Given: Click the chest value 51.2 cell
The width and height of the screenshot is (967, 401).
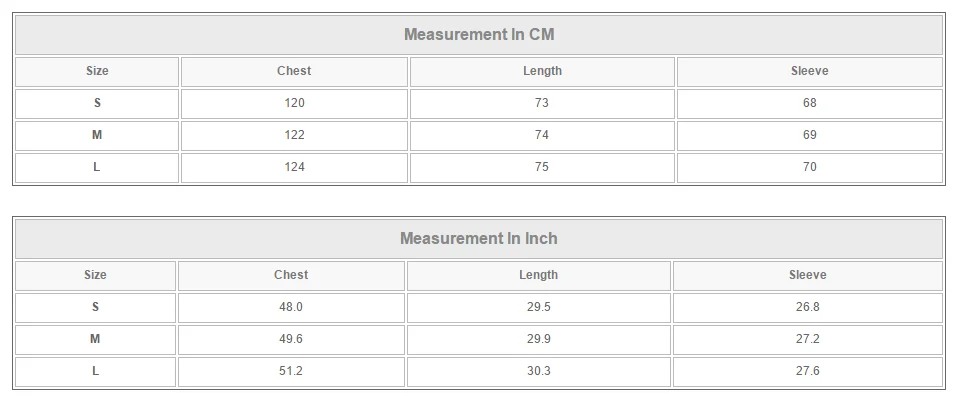Looking at the screenshot, I should click(x=291, y=372).
